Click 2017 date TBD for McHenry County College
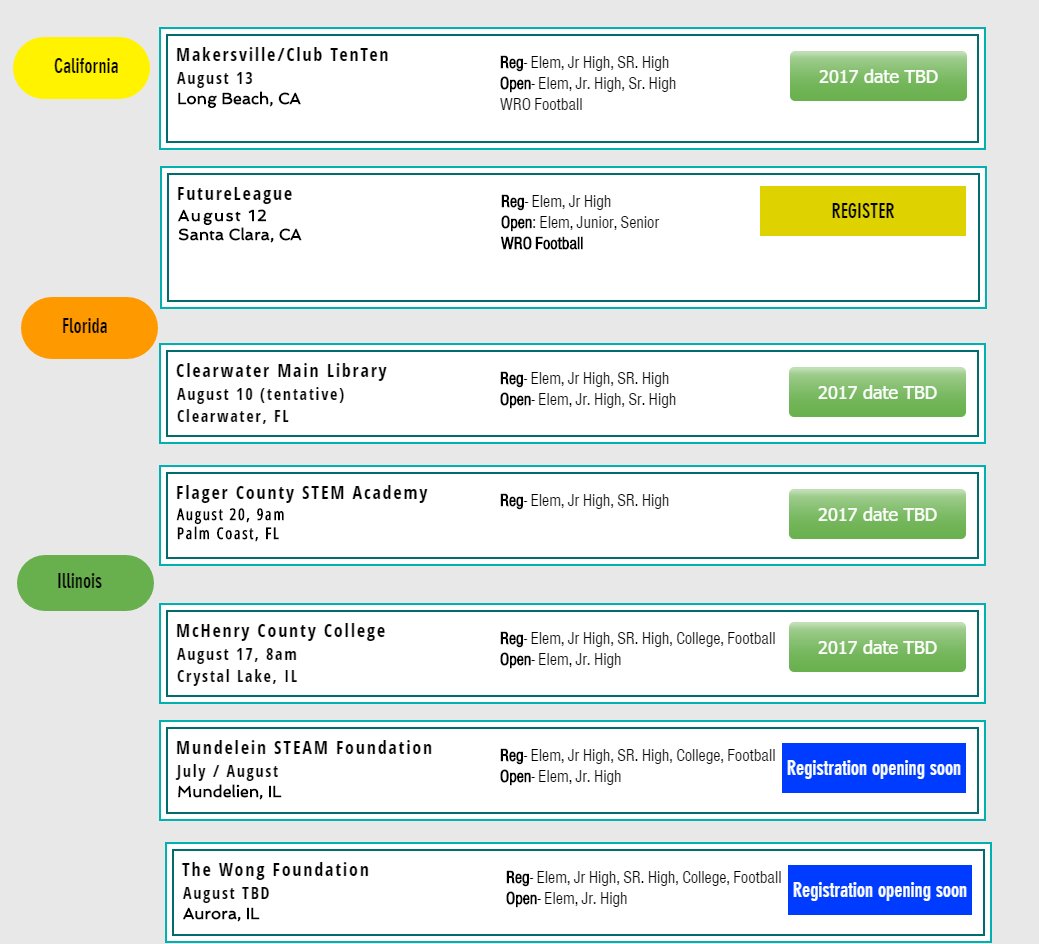 877,647
